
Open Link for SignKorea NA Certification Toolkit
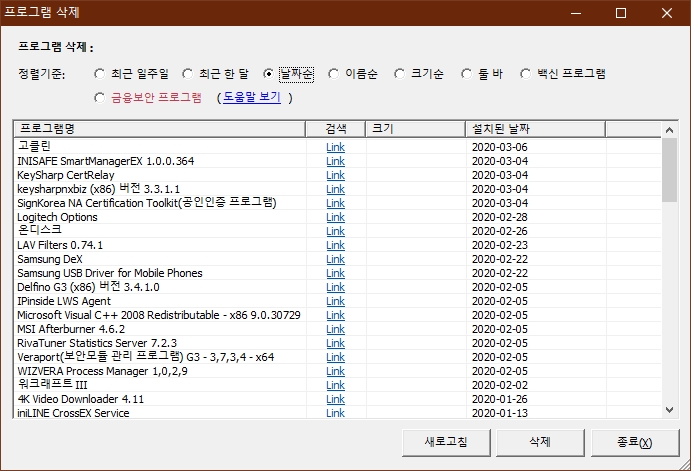pyautogui.click(x=335, y=204)
